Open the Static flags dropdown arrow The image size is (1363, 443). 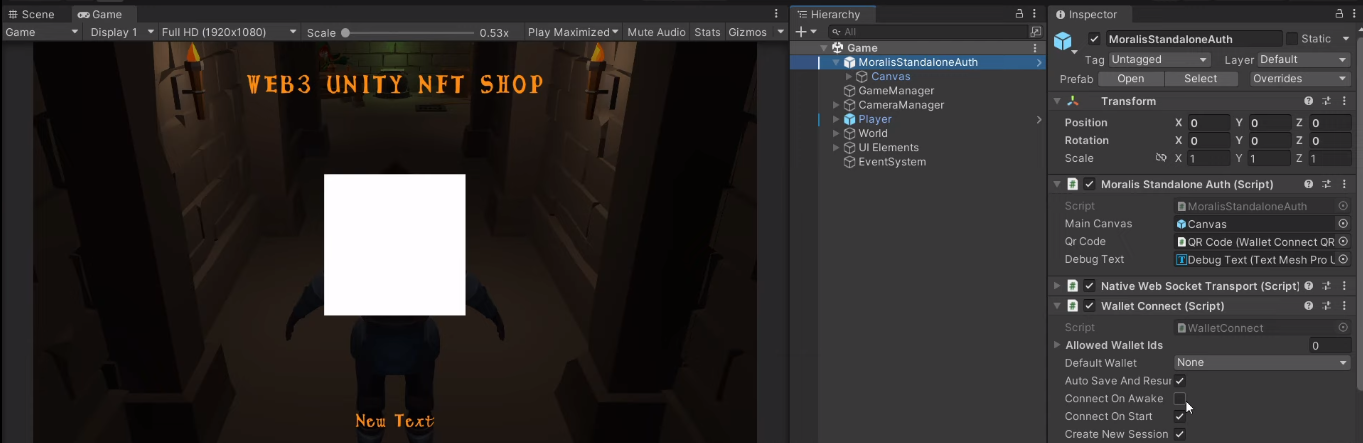[x=1344, y=39]
